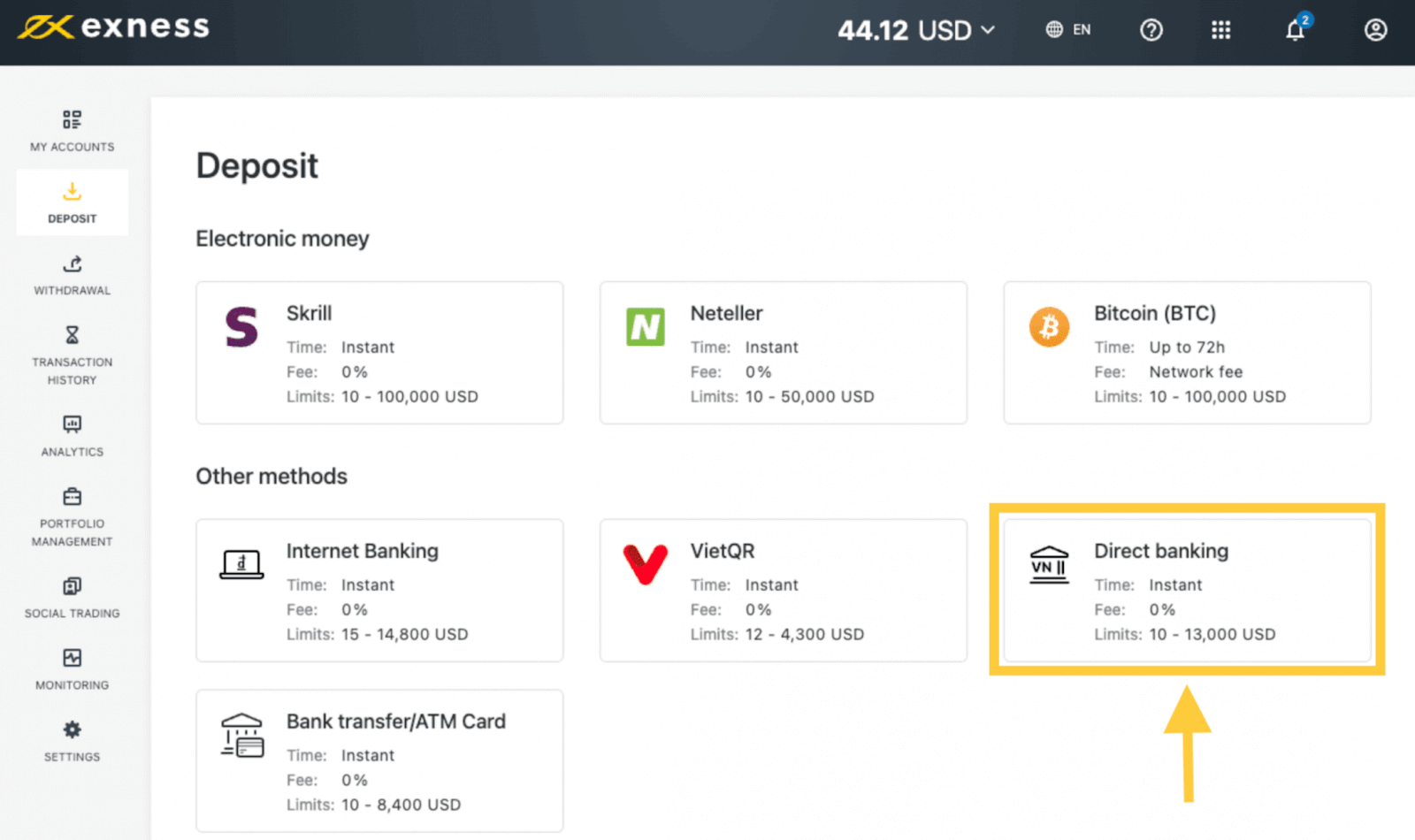Click the red VietQR logo
The width and height of the screenshot is (1415, 840).
pos(646,564)
